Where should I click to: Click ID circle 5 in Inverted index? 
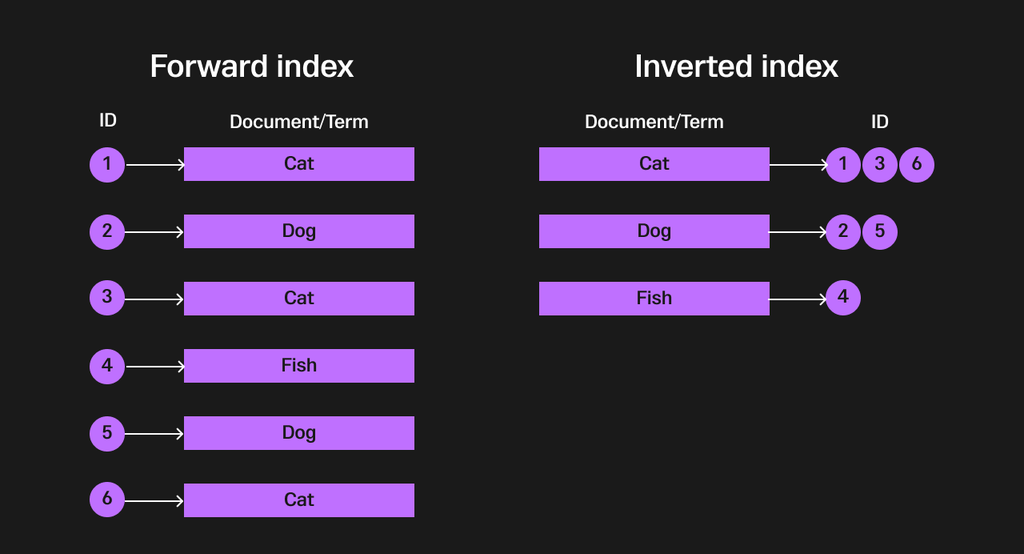[880, 232]
